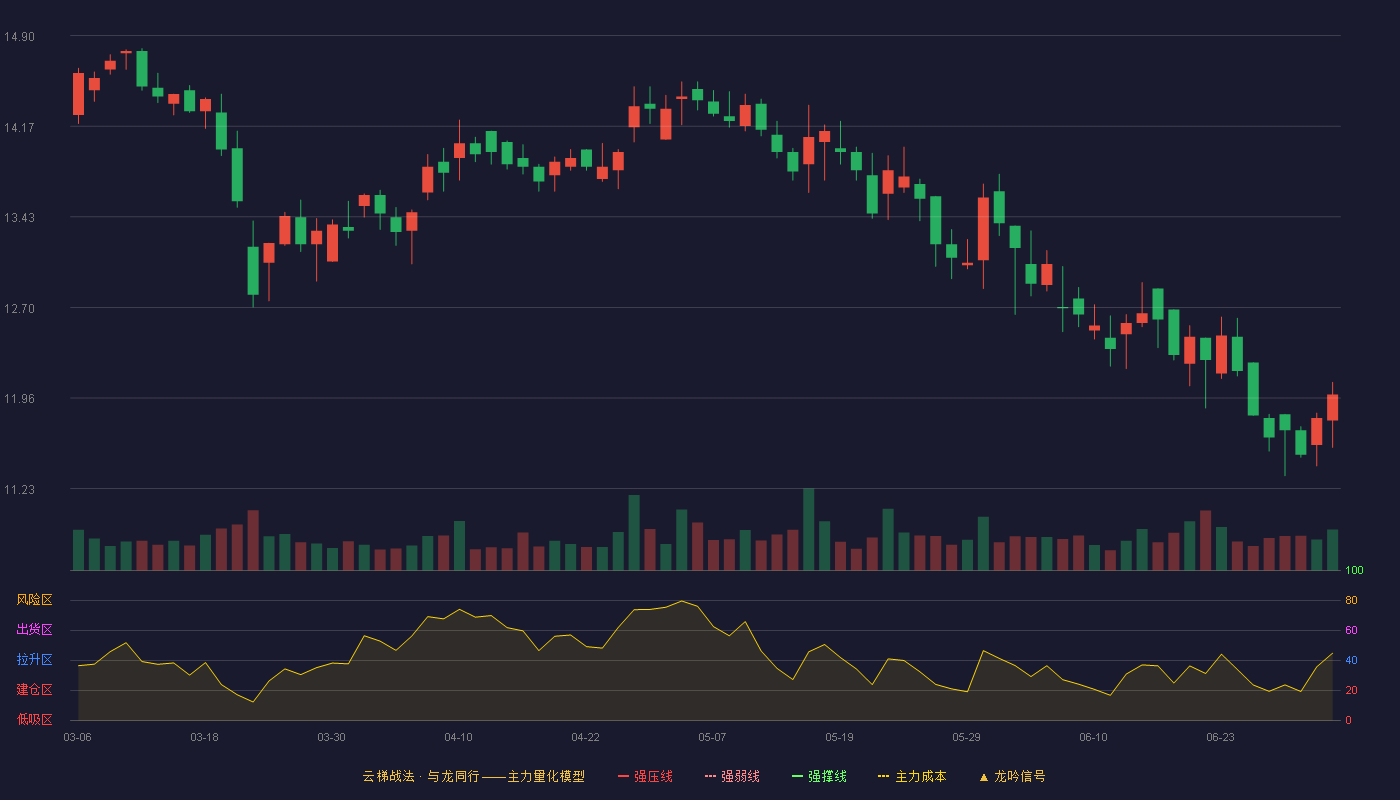Image resolution: width=1400 pixels, height=800 pixels.
Task: Click the 03-30 date label
Action: 331,737
